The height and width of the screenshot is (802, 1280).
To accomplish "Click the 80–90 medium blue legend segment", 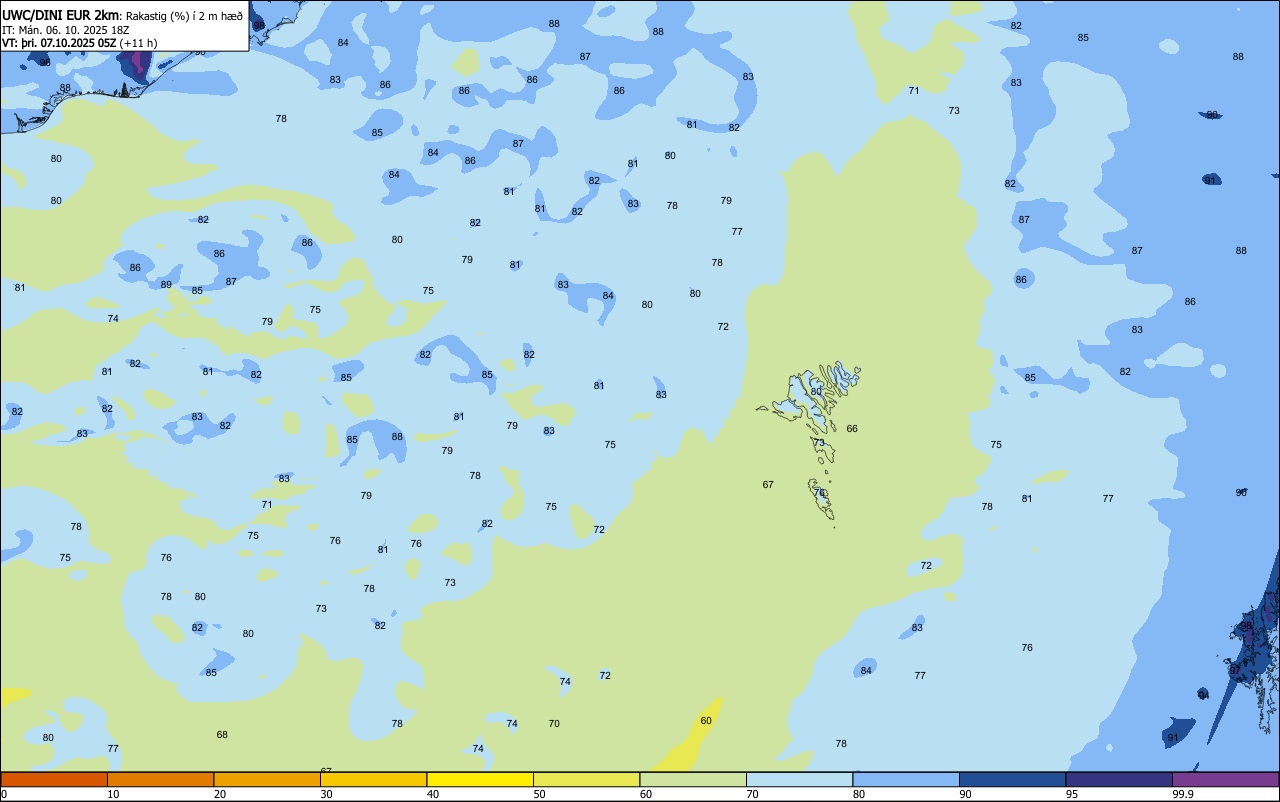I will point(906,779).
